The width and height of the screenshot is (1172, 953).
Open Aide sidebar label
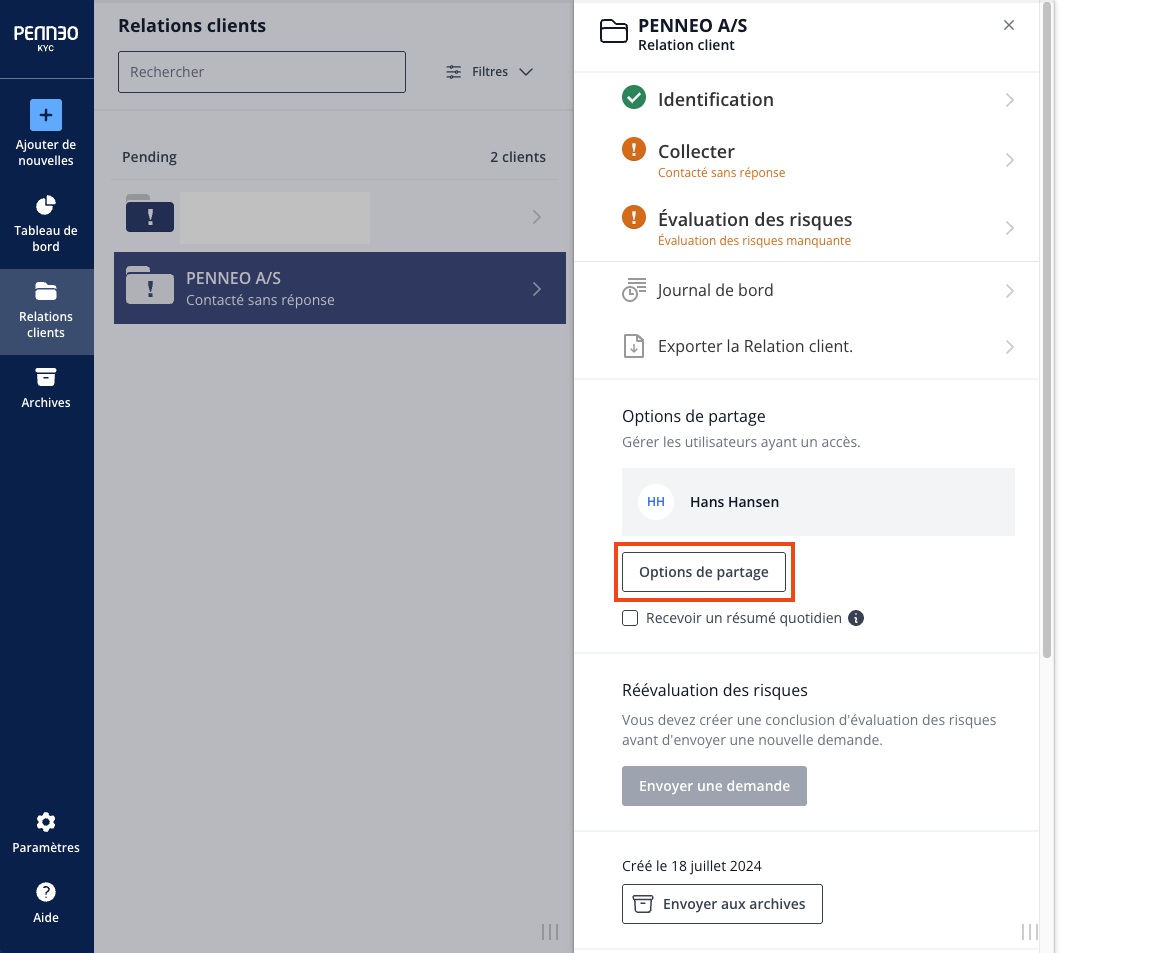[46, 917]
